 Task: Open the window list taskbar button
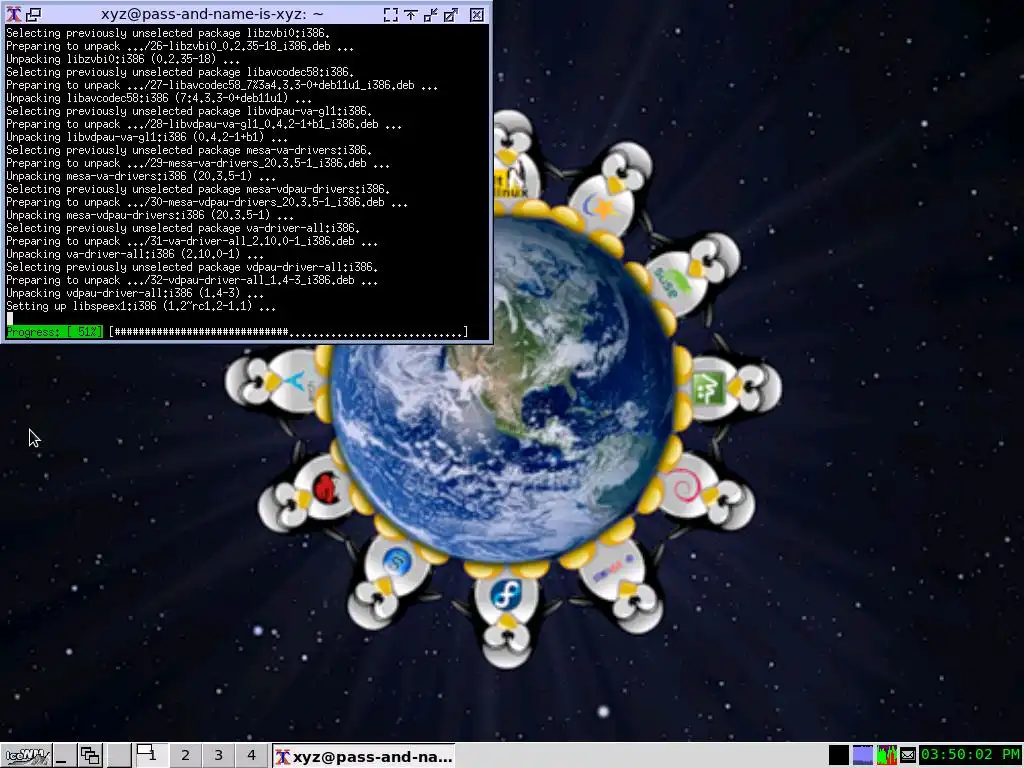tap(90, 756)
